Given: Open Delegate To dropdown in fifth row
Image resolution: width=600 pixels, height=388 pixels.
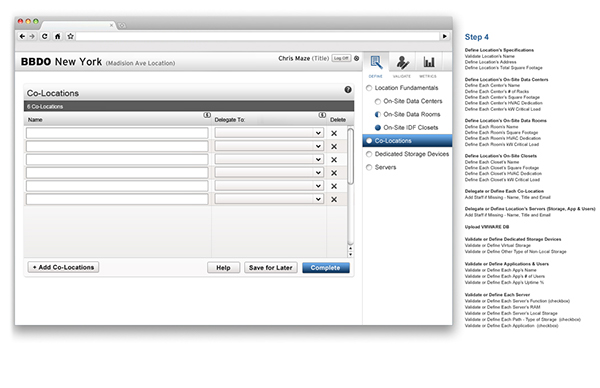Looking at the screenshot, I should 269,186.
